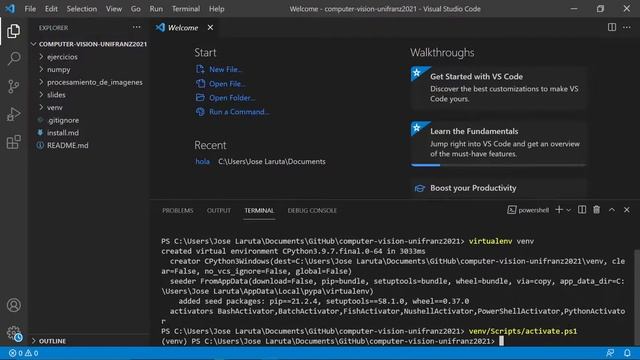Viewport: 640px width, 360px height.
Task: Open the Accounts menu icon
Action: [13, 305]
